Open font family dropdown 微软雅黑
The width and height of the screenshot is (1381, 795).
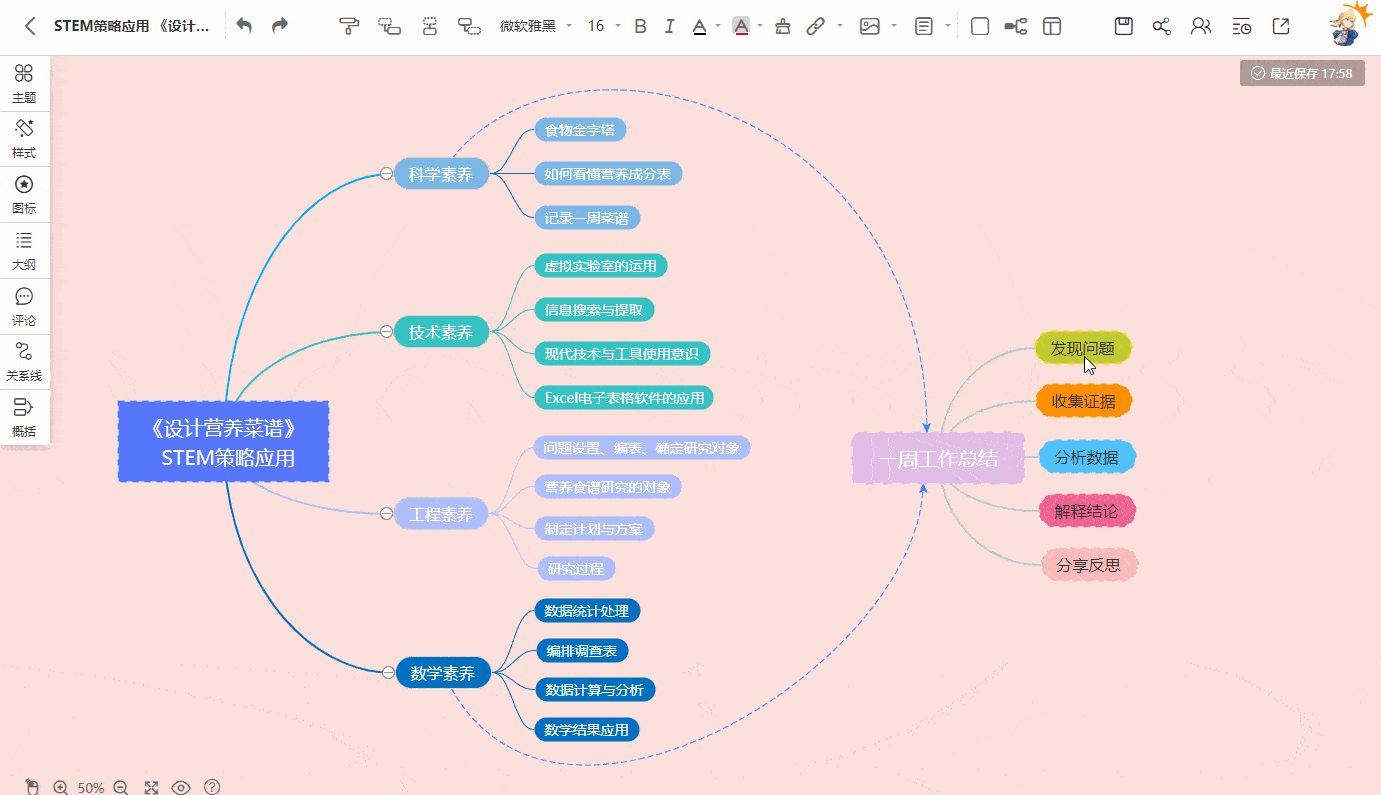point(536,26)
